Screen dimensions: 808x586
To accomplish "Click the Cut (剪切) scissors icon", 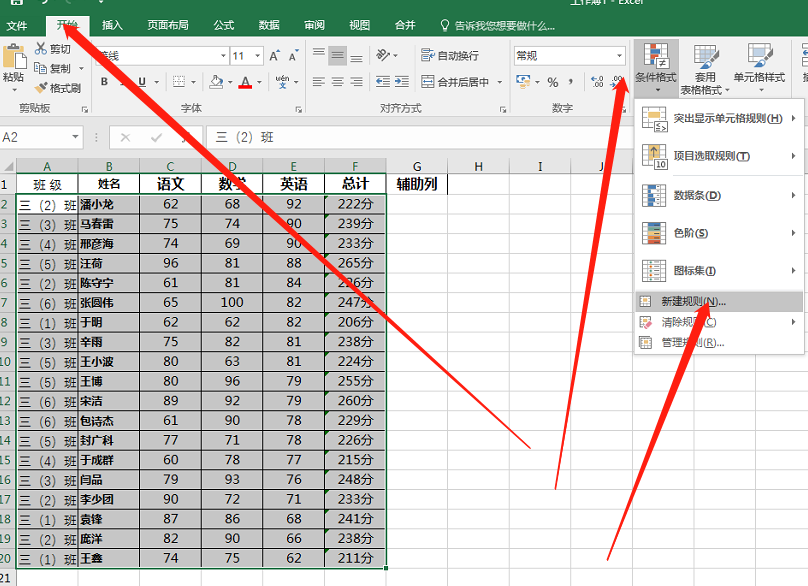I will coord(41,48).
